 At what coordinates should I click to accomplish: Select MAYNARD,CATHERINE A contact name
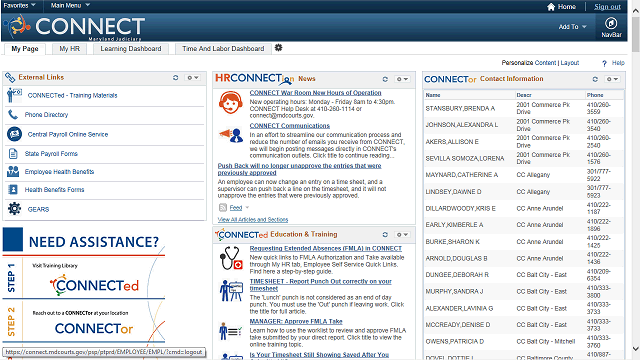(x=462, y=175)
